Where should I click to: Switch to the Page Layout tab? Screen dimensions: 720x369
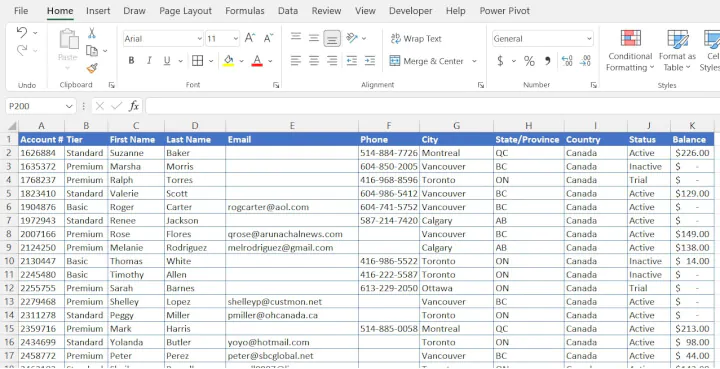coord(186,11)
